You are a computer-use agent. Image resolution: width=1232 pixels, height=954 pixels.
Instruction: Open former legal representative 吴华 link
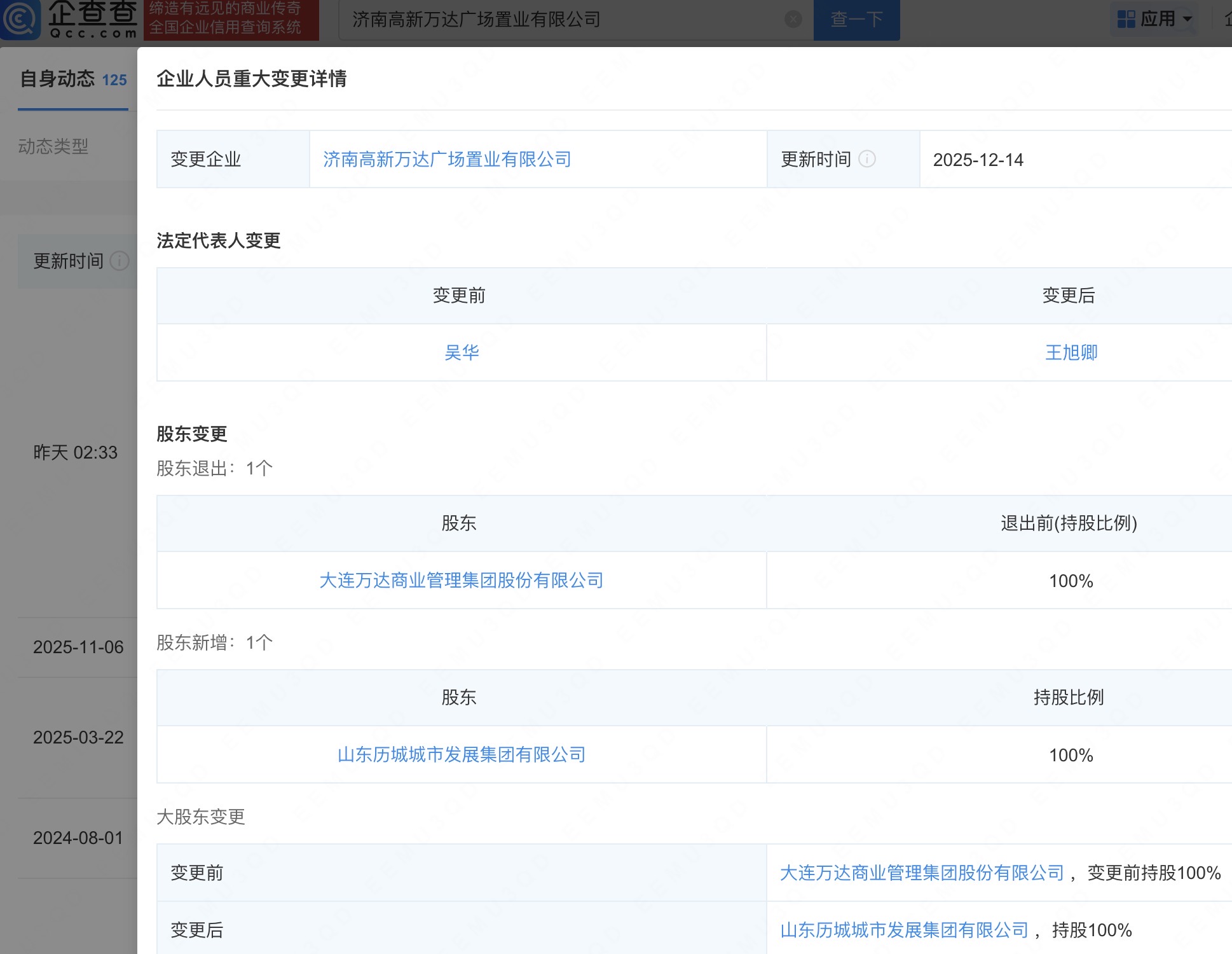pyautogui.click(x=462, y=352)
